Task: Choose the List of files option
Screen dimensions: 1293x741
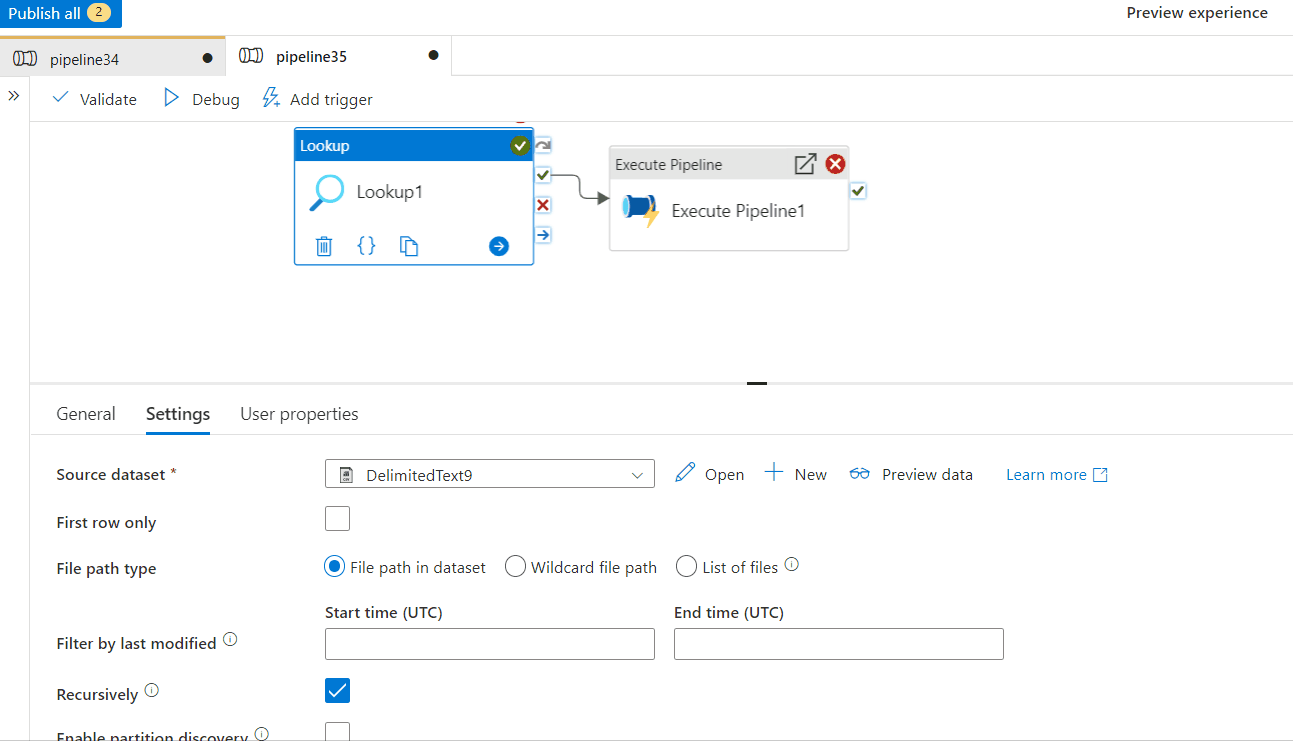Action: (686, 566)
